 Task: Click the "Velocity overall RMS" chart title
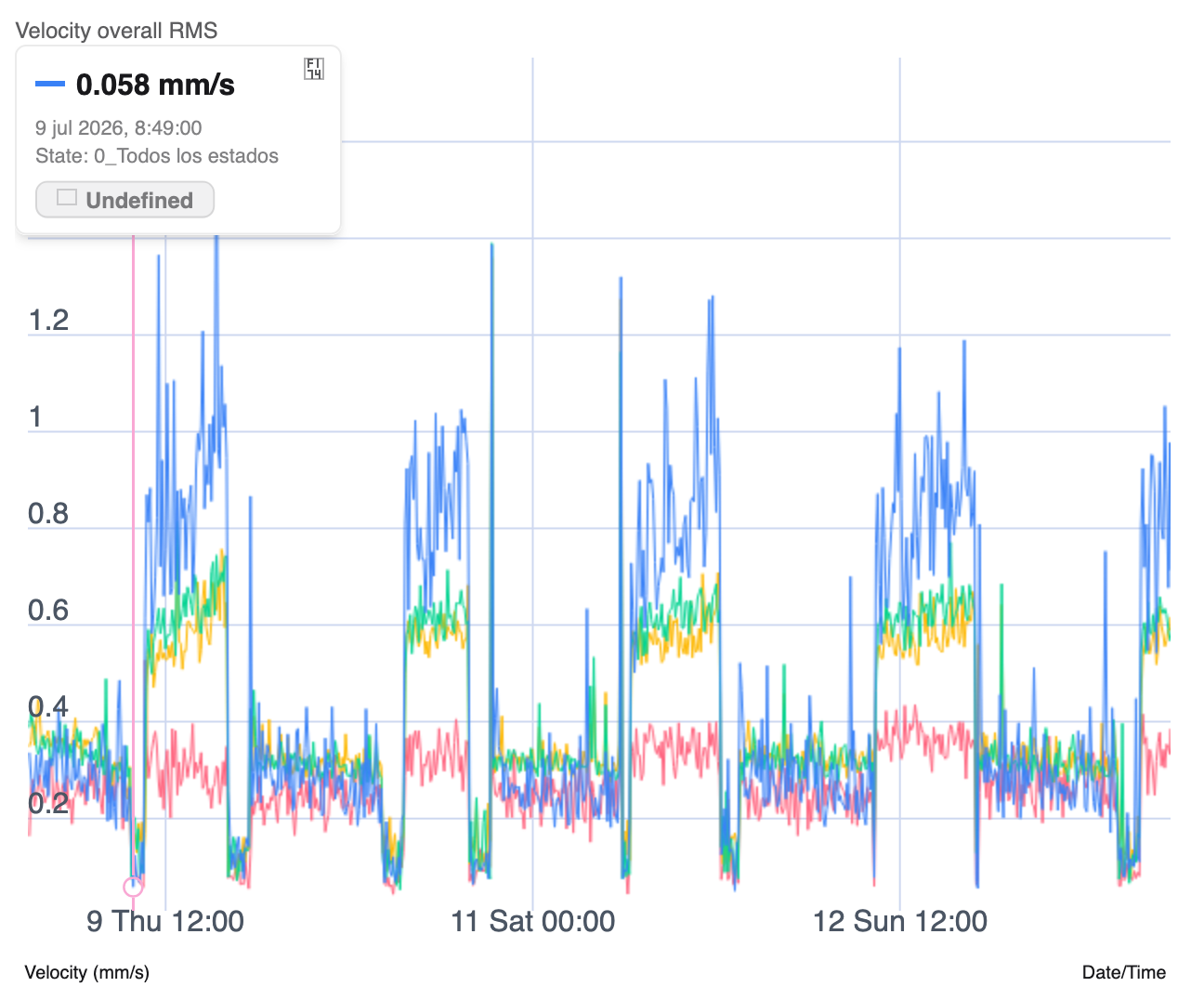117,31
